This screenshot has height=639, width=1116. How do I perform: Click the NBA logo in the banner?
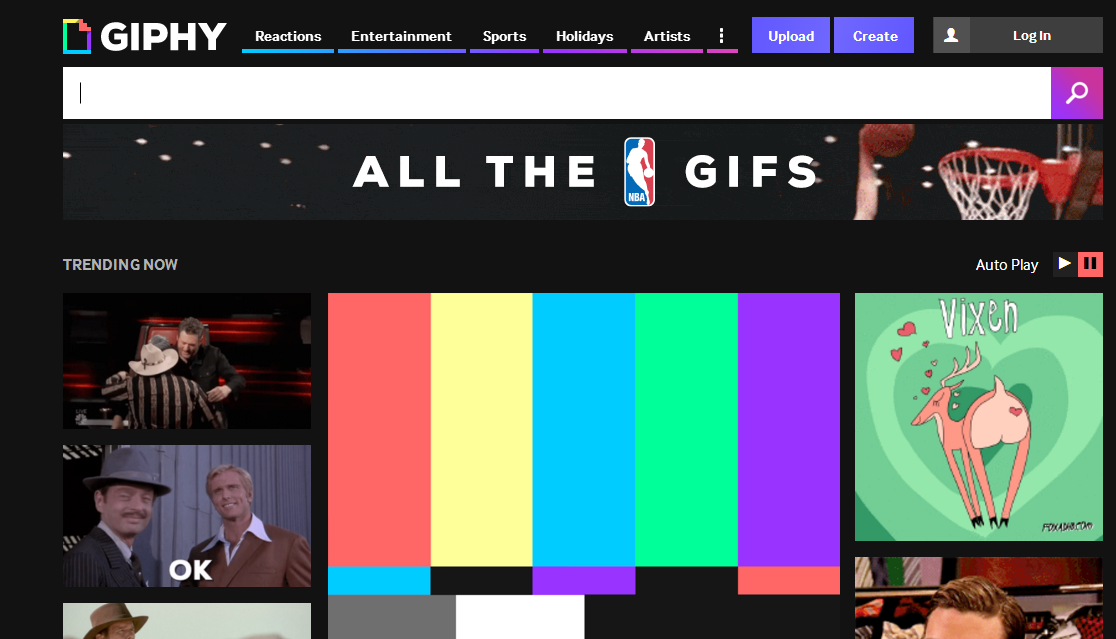639,172
